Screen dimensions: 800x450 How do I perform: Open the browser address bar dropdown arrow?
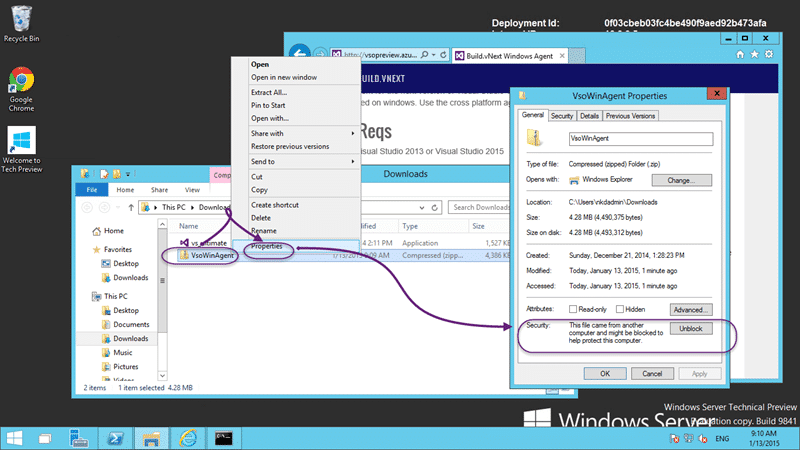pos(434,55)
